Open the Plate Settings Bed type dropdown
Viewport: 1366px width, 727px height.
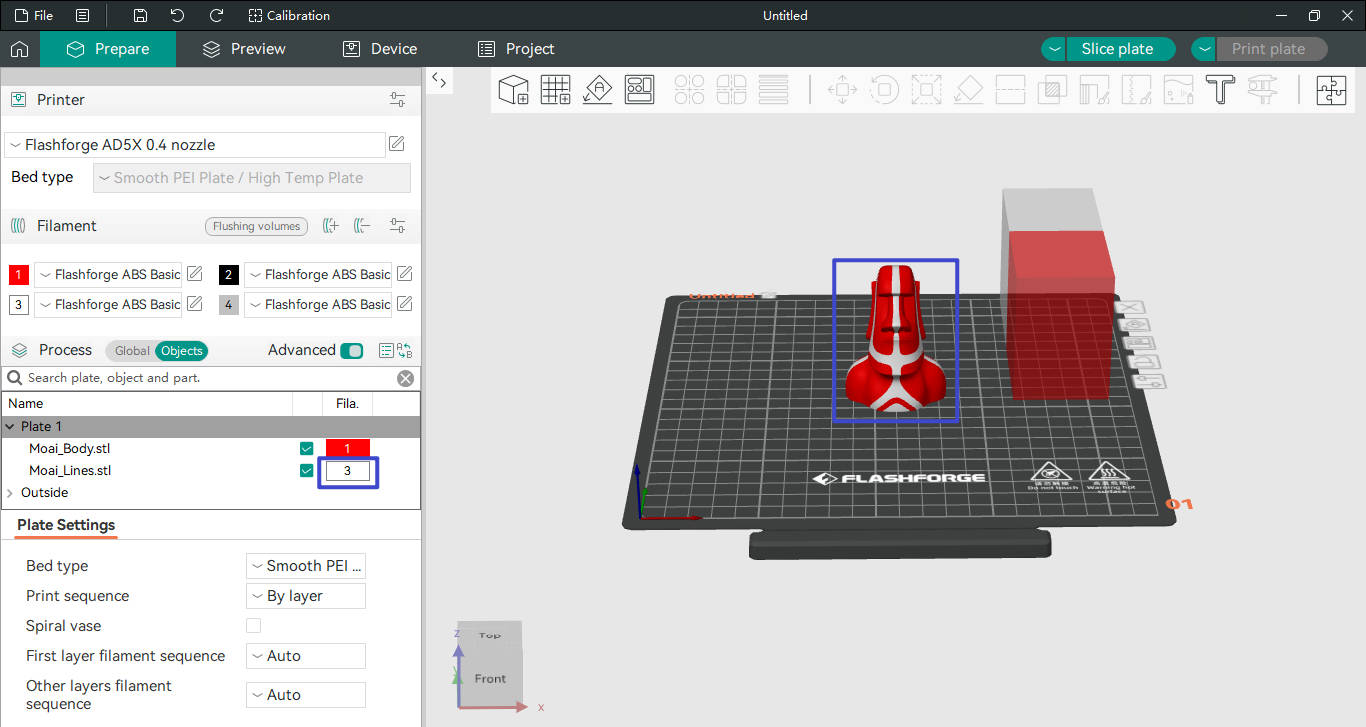[x=306, y=566]
